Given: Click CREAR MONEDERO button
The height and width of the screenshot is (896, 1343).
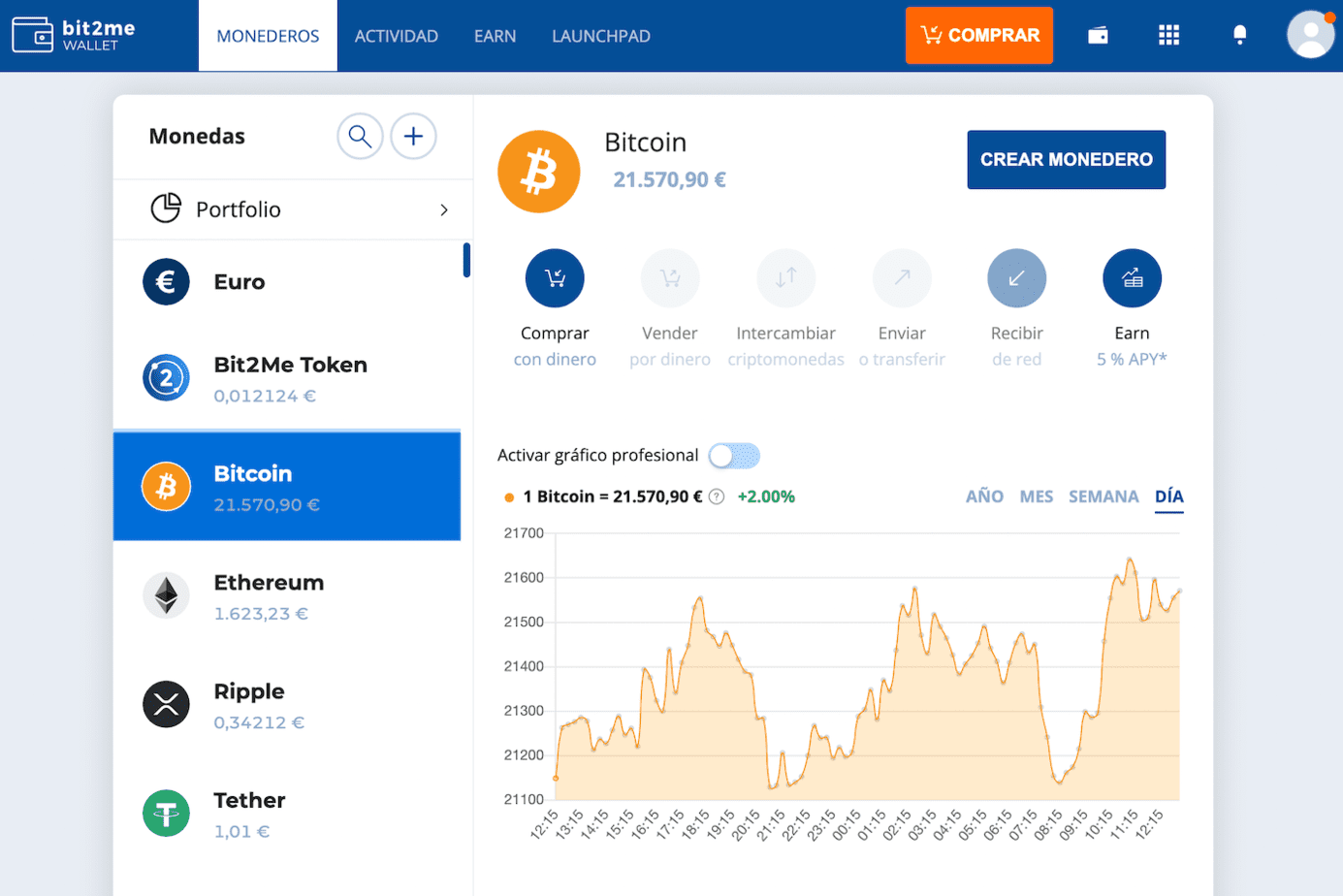Looking at the screenshot, I should (1067, 159).
